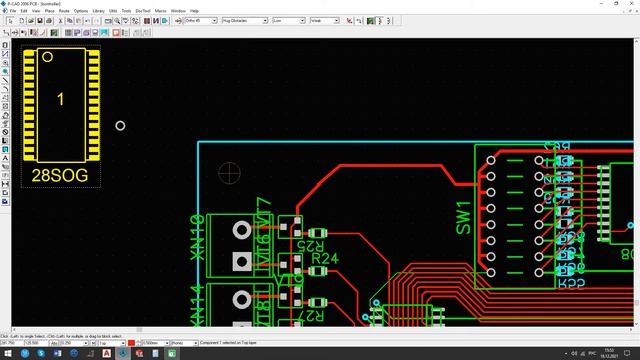640x360 pixels.
Task: Click the green board icon near right of toolbar
Action: 370,21
